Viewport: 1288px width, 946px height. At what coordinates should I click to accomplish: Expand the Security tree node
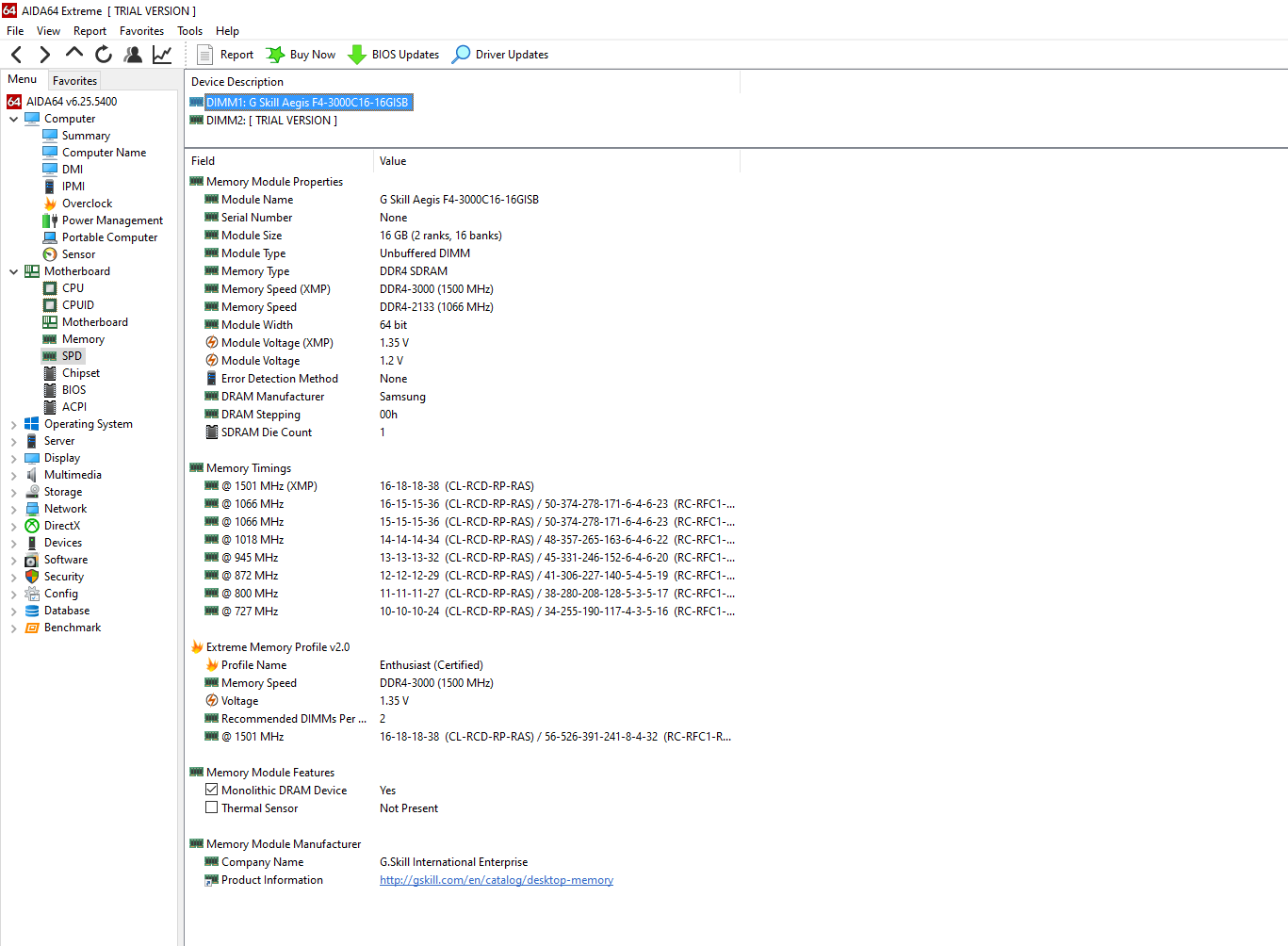coord(13,577)
